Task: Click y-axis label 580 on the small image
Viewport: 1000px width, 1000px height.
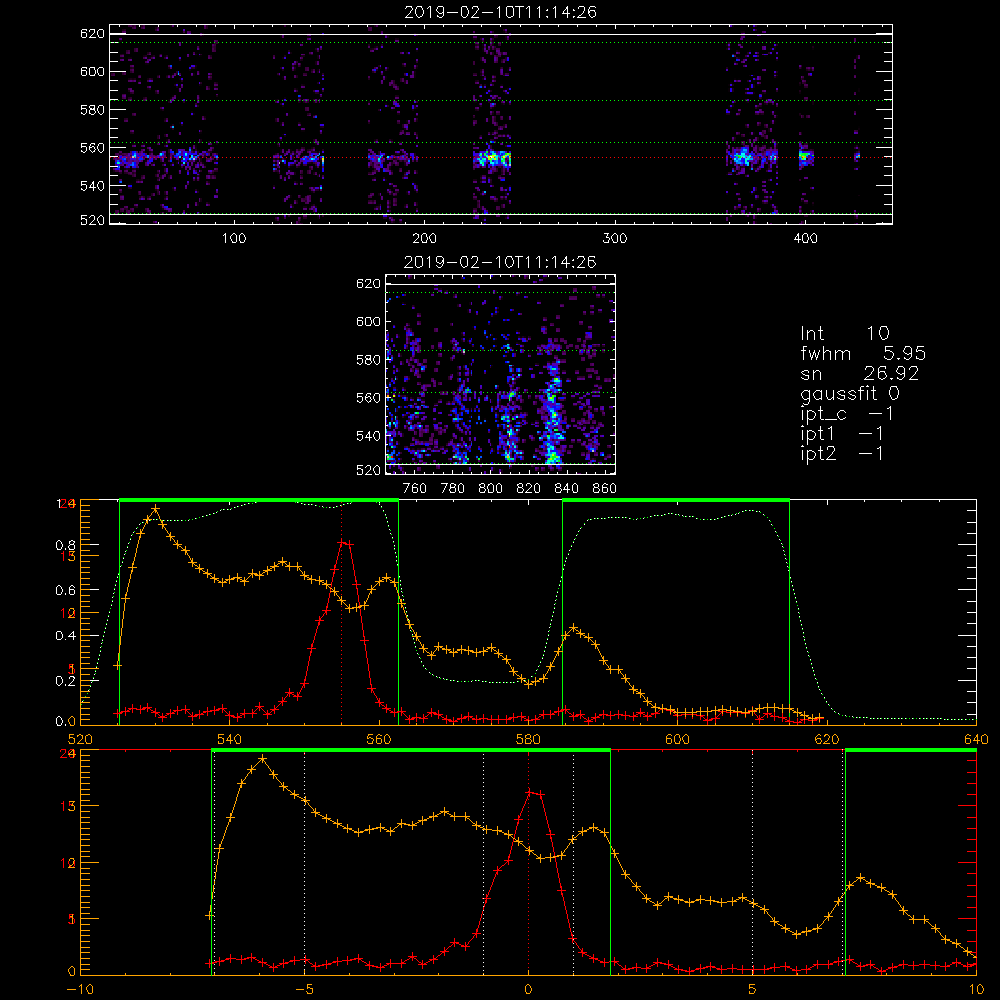Action: click(369, 360)
